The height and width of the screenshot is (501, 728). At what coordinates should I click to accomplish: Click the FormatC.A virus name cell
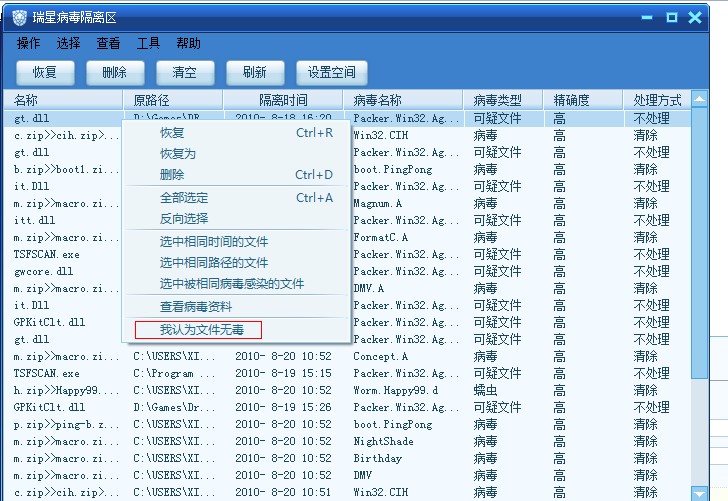click(381, 237)
